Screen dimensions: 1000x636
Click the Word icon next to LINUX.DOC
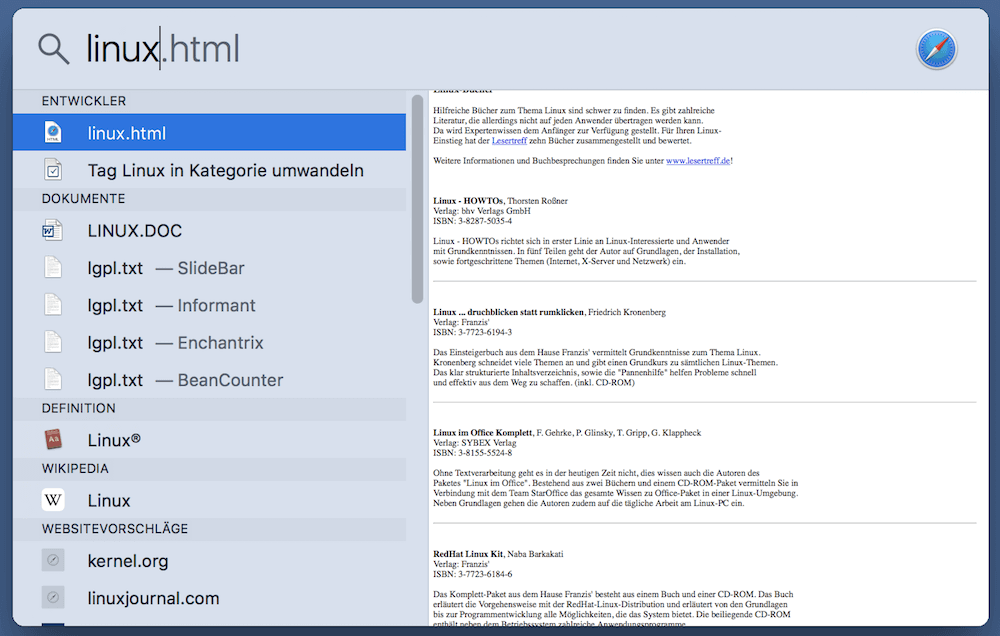coord(53,230)
